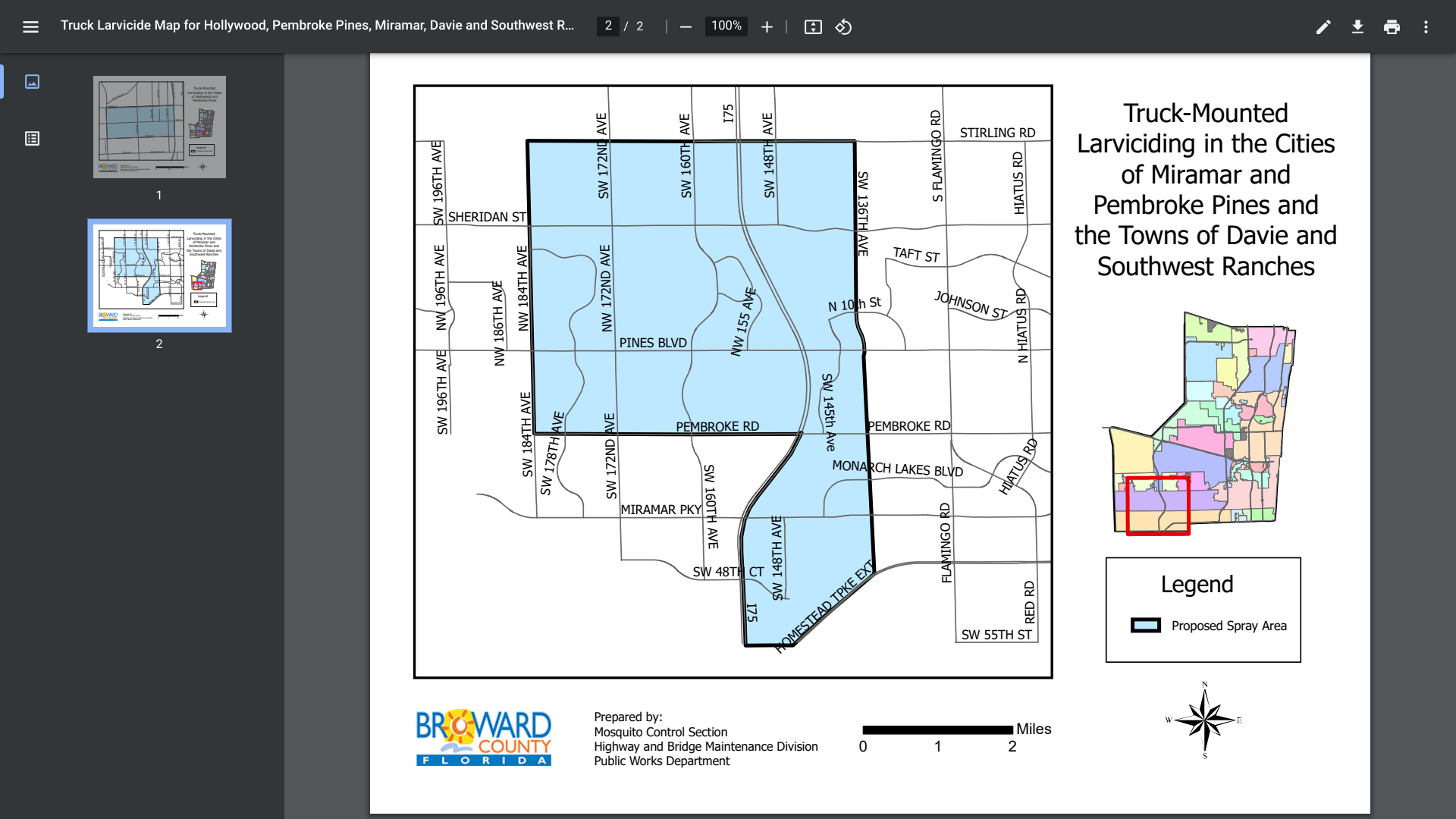Open page 1 thumbnail
The image size is (1456, 819).
click(x=159, y=127)
